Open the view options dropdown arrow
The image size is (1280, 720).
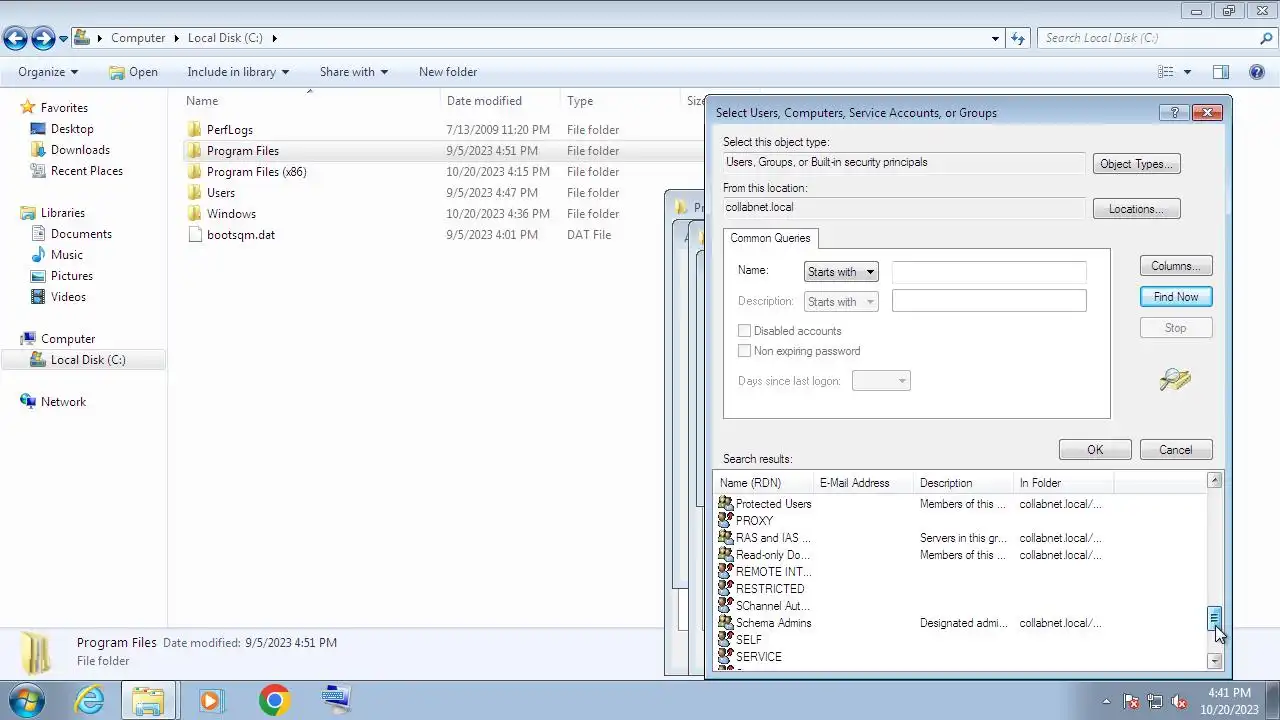1187,72
